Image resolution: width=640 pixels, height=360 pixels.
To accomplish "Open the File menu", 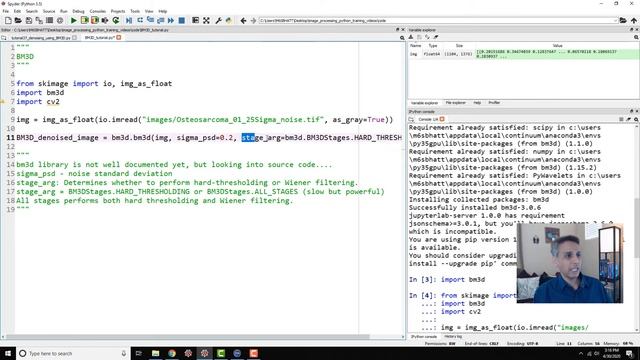I will coord(6,11).
